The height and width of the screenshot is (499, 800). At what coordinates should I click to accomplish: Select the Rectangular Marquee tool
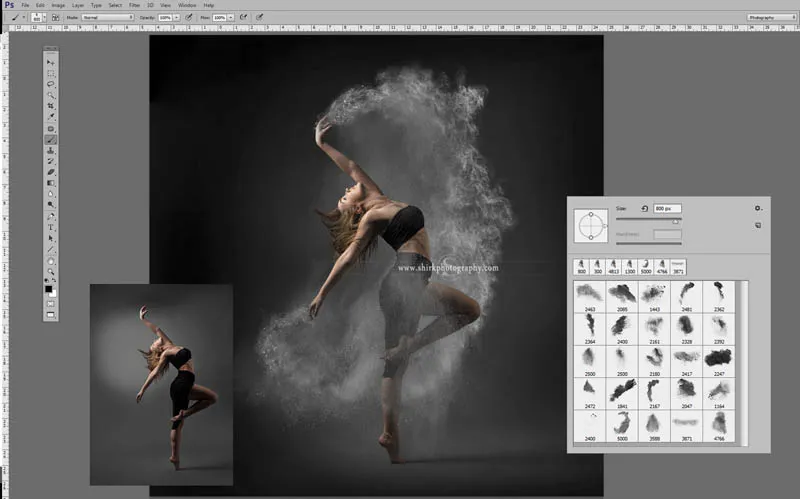(x=50, y=73)
